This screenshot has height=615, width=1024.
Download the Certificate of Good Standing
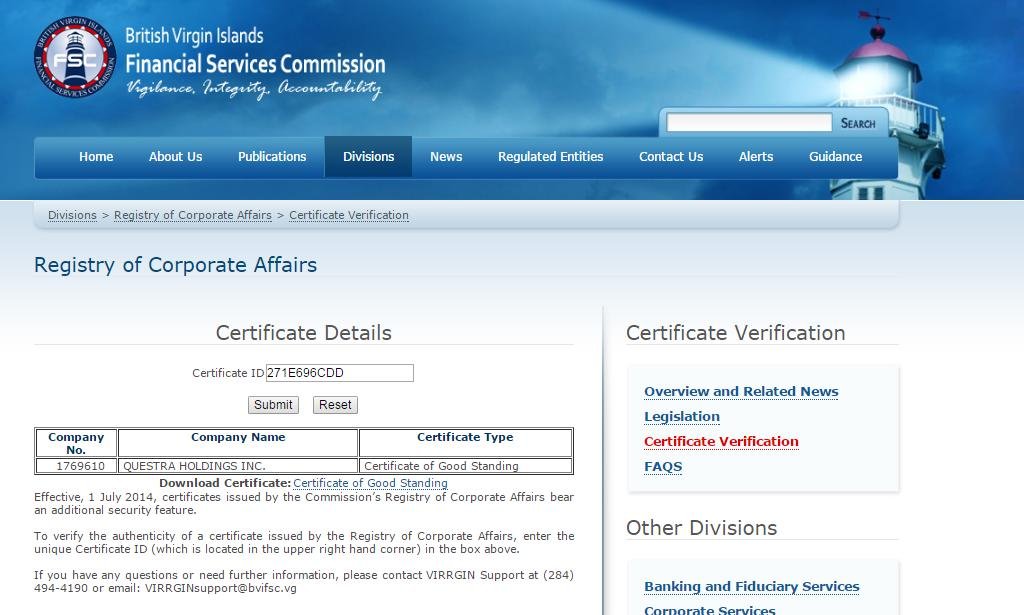(x=370, y=483)
